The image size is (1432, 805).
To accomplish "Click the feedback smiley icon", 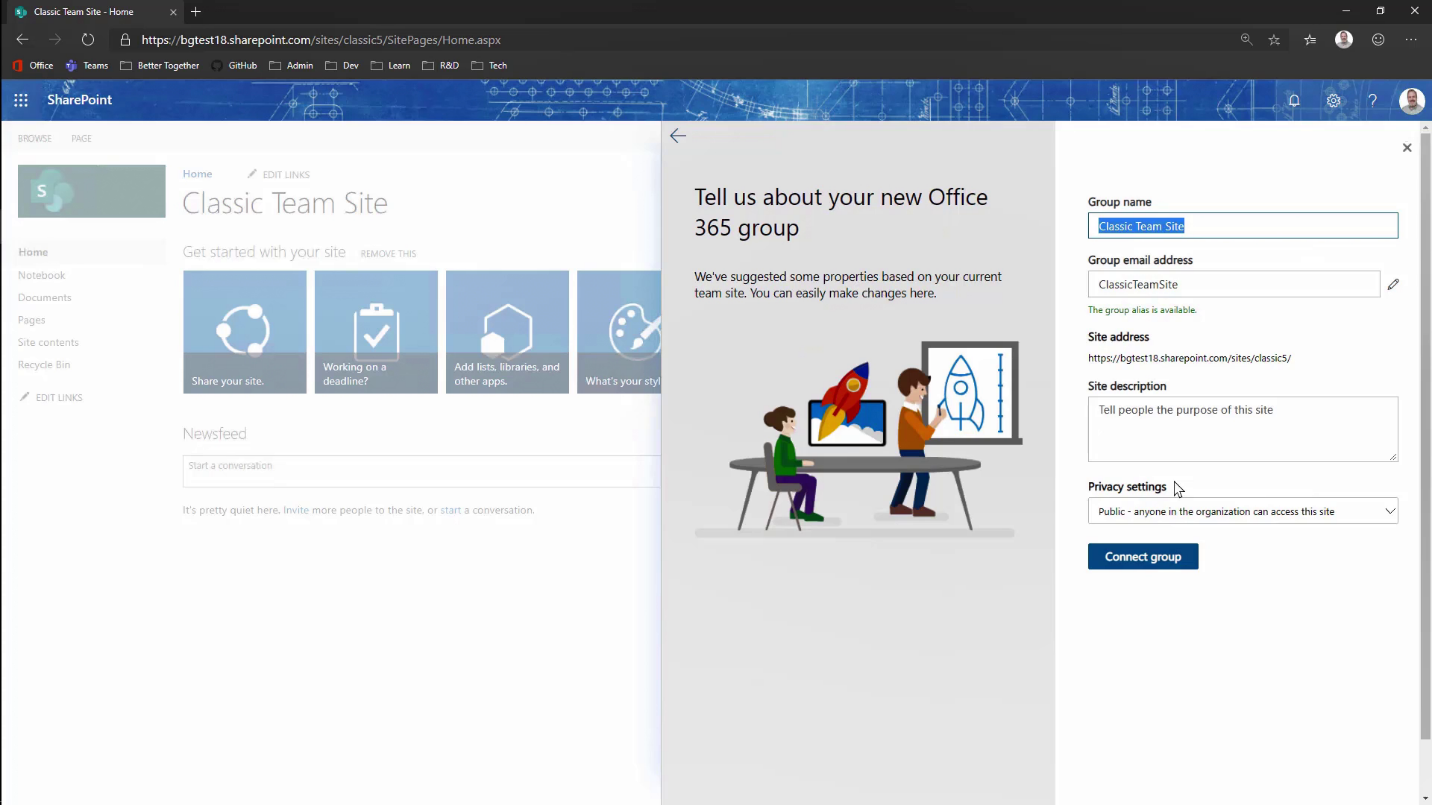I will [x=1378, y=40].
